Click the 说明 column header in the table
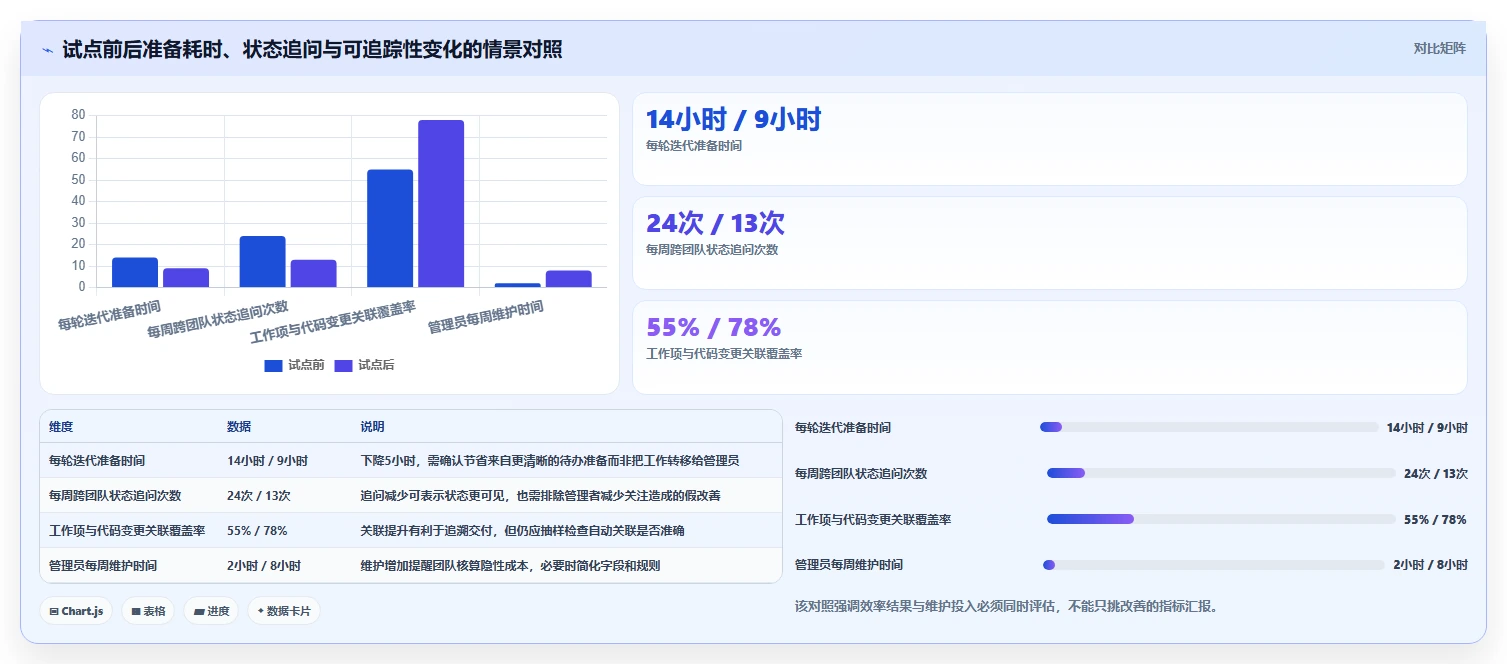 pyautogui.click(x=372, y=427)
